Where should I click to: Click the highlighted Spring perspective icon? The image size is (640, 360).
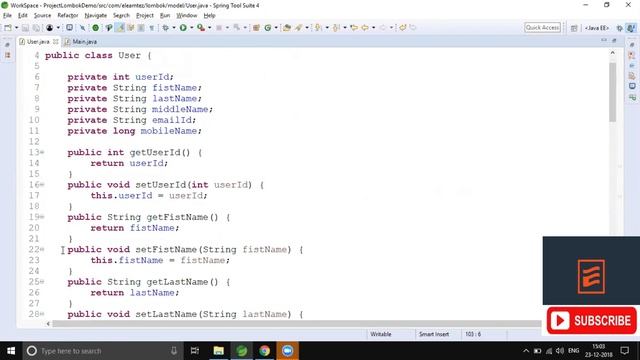coord(631,28)
